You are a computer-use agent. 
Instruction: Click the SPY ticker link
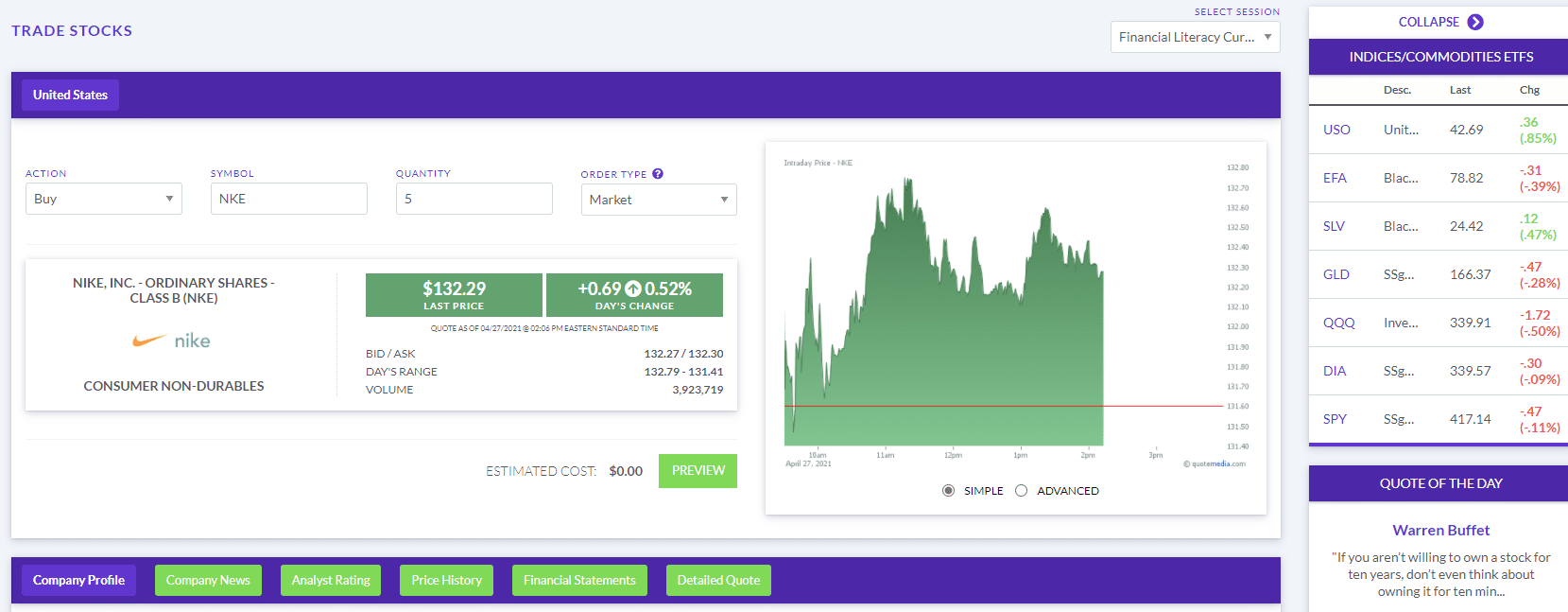[x=1335, y=419]
